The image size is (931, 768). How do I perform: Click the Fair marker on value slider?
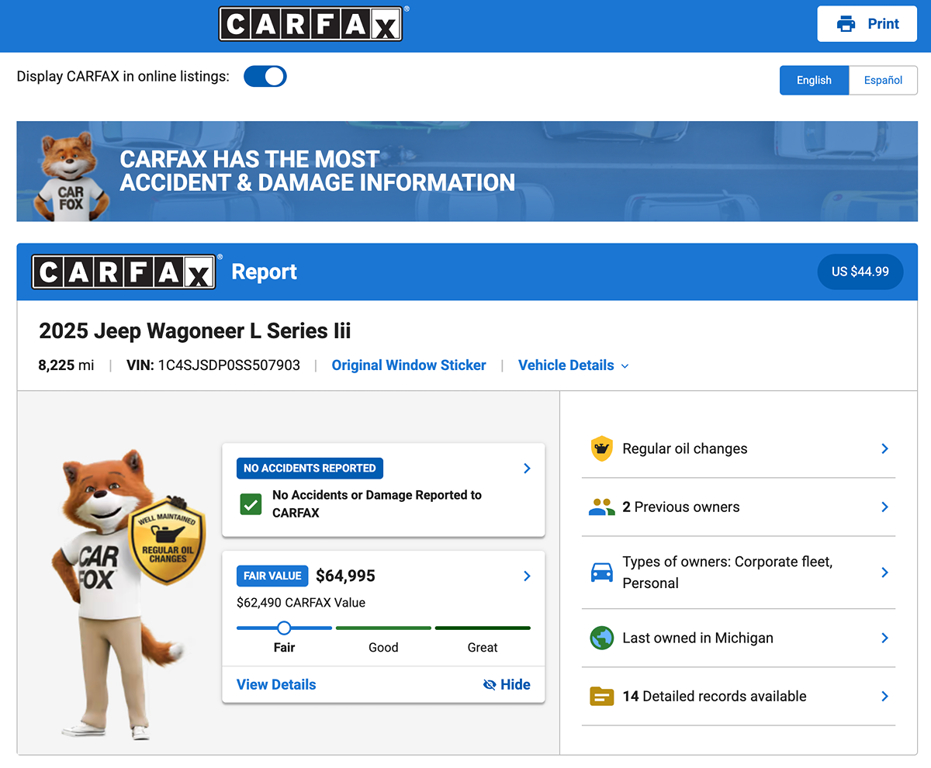tap(284, 628)
